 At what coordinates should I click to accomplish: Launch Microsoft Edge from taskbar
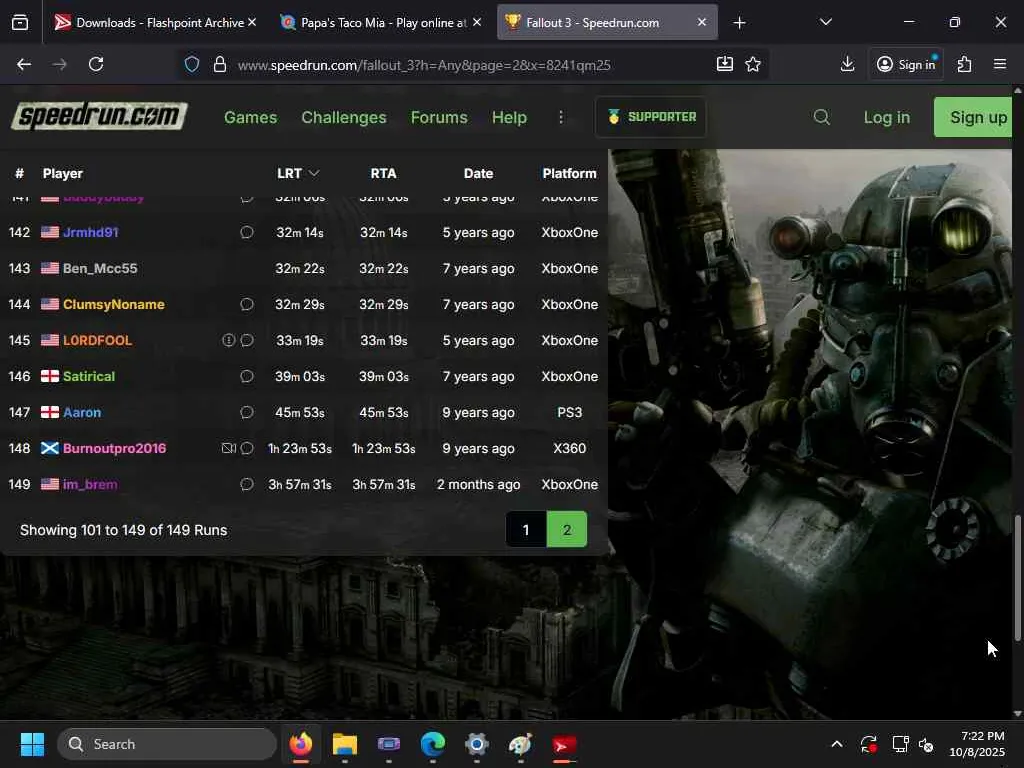coord(432,744)
